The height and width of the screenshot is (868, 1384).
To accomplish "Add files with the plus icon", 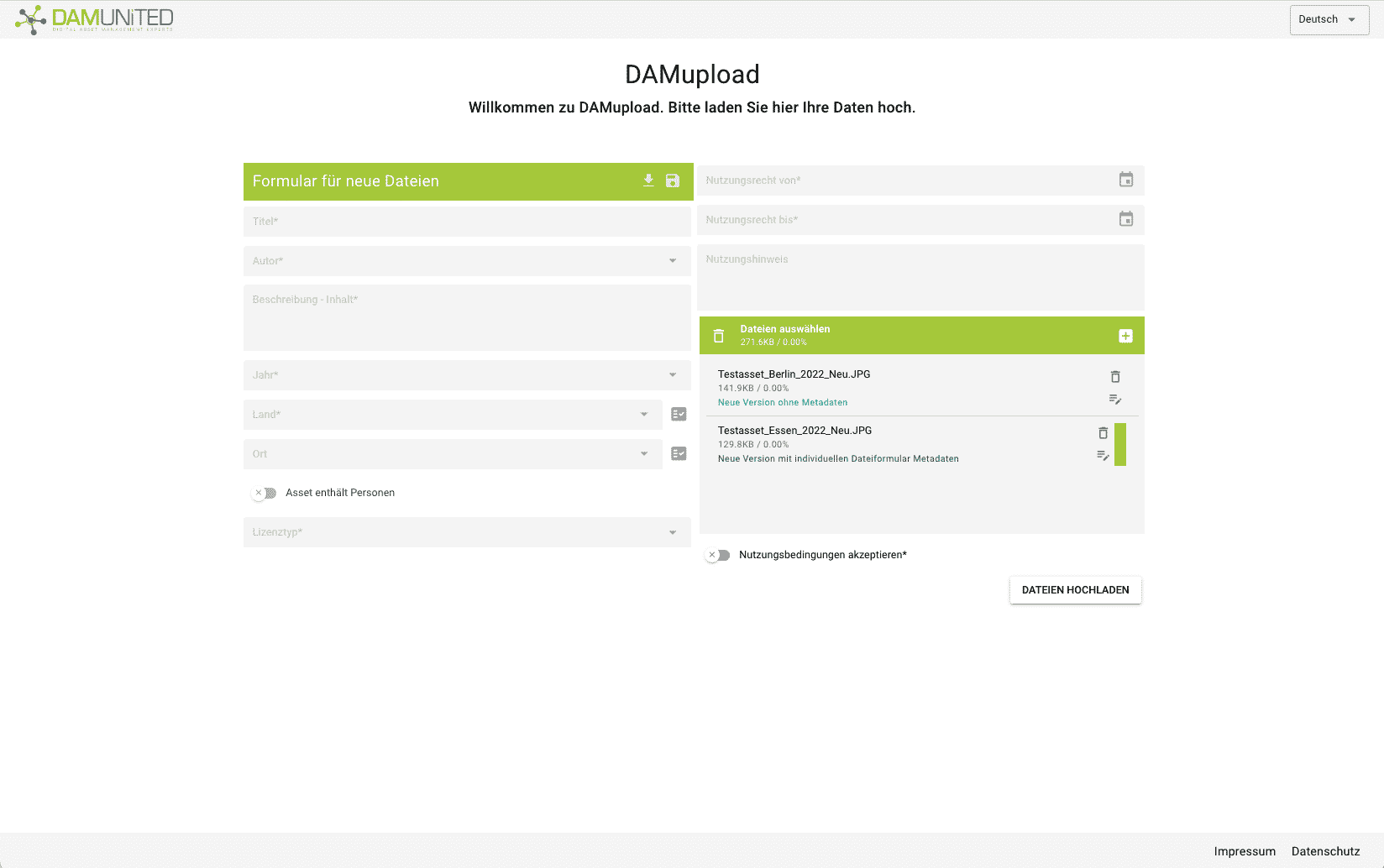I will 1125,336.
